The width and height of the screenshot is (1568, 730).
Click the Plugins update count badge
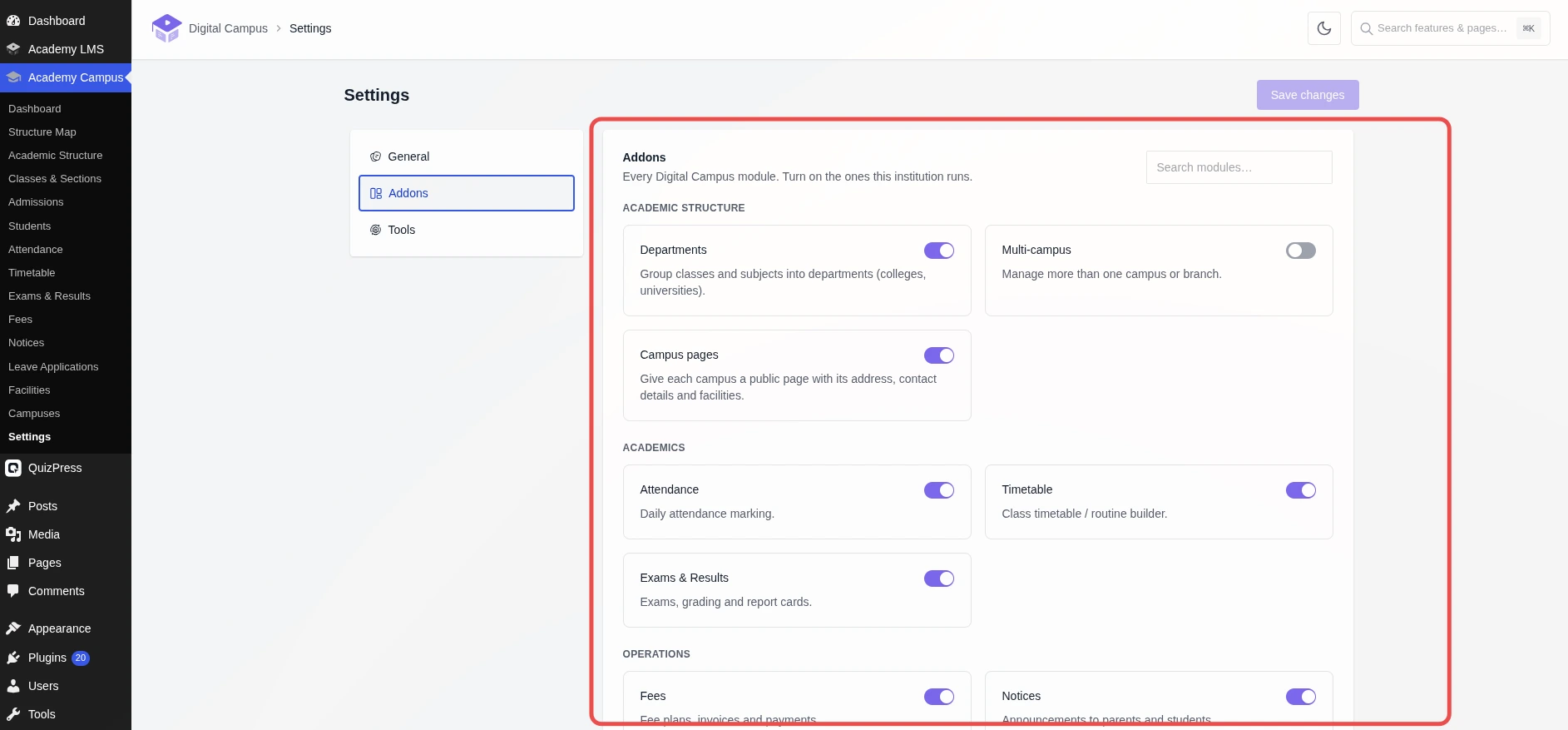click(x=81, y=658)
